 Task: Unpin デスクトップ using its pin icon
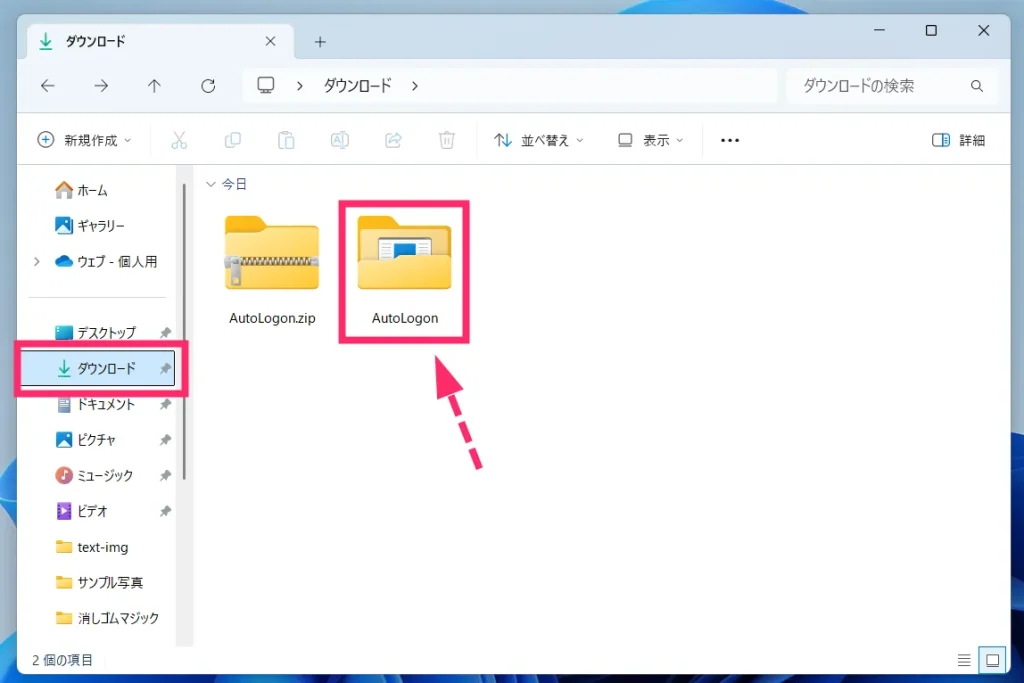165,332
